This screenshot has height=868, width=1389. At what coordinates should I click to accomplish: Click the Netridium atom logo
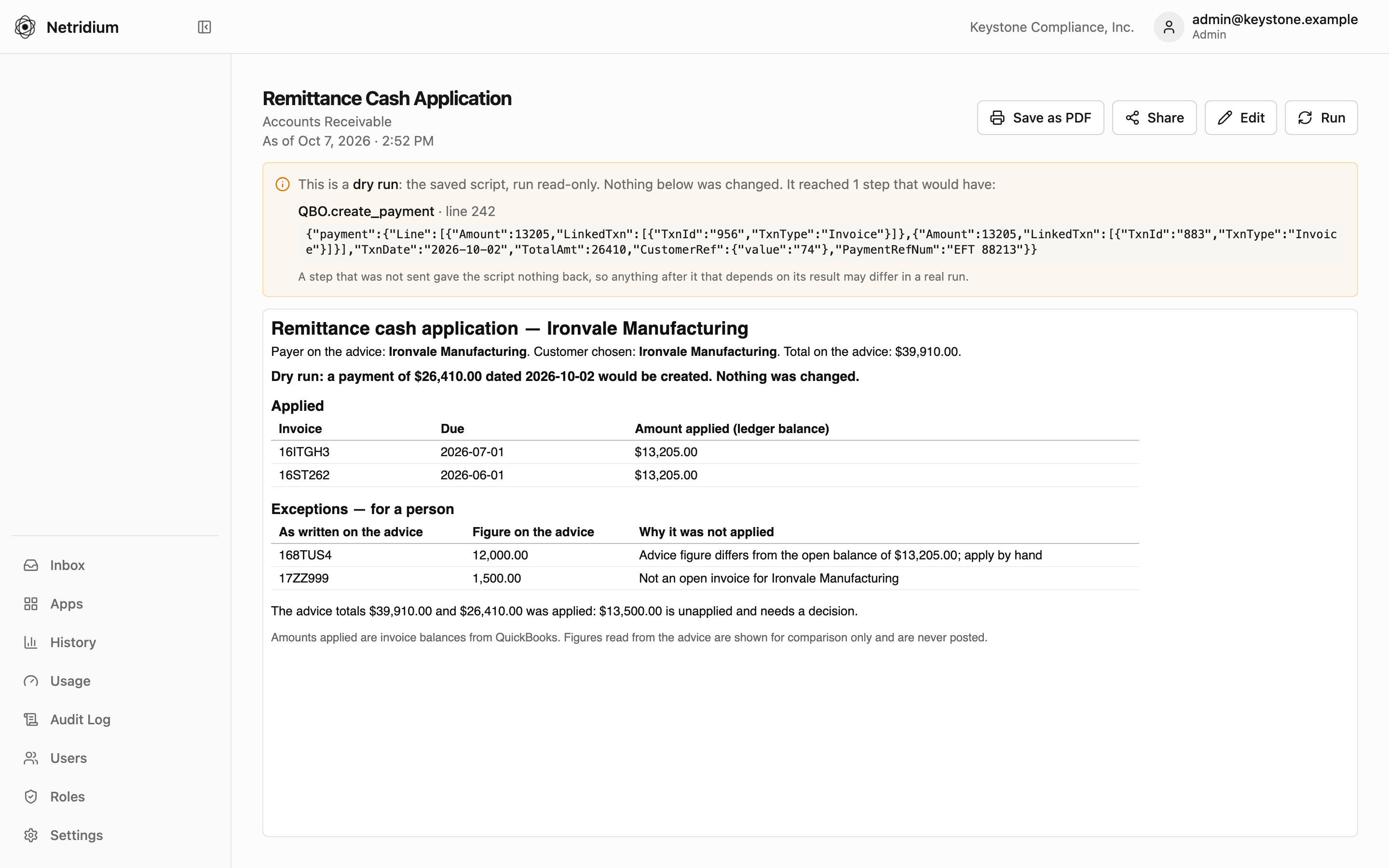coord(25,27)
